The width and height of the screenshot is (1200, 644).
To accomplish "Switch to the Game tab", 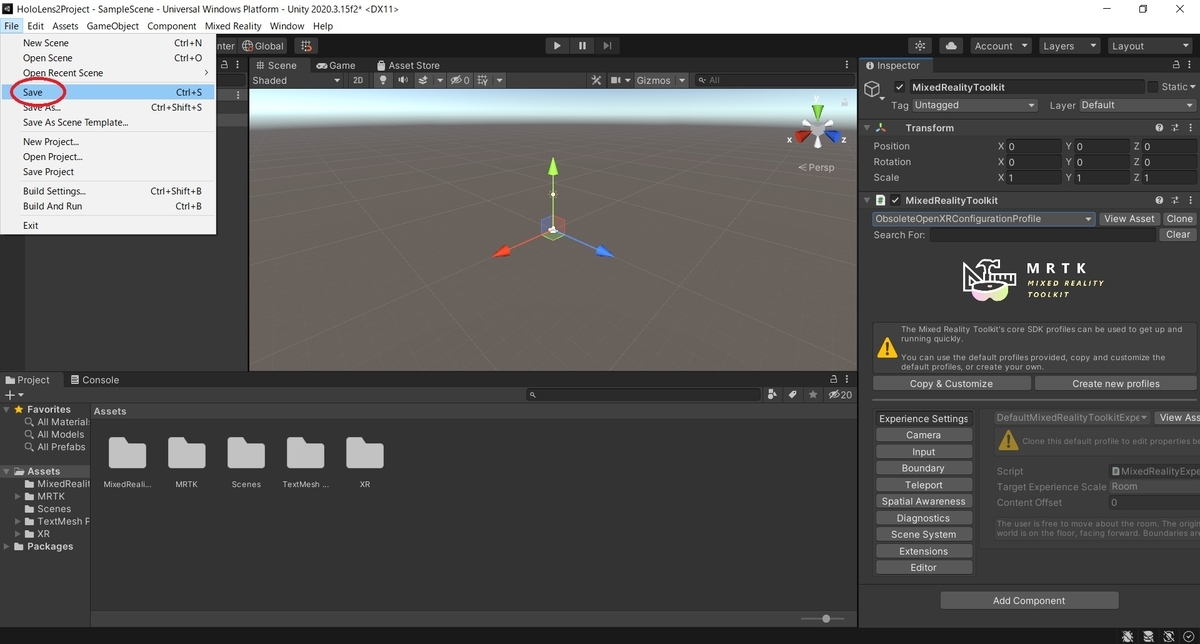I will pos(337,65).
